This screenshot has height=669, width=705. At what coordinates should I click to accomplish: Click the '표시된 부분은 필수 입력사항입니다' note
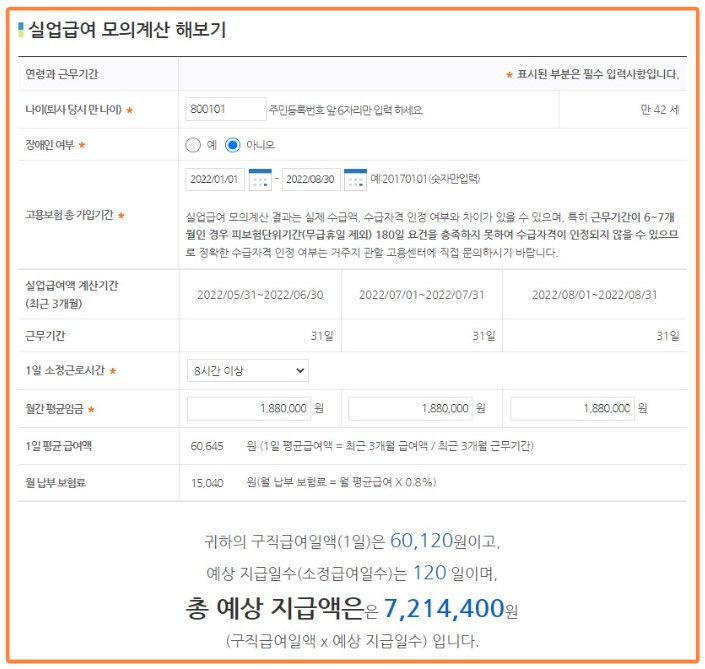tap(598, 74)
